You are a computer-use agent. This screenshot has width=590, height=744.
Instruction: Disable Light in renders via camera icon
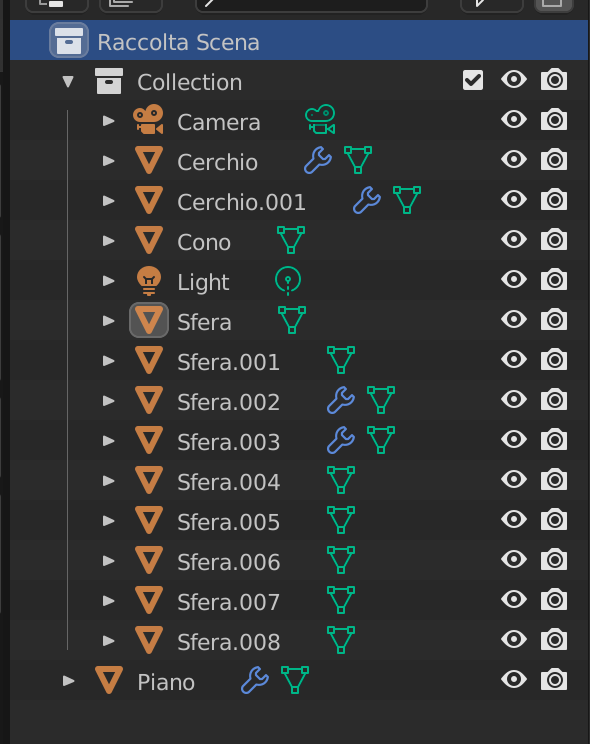554,280
